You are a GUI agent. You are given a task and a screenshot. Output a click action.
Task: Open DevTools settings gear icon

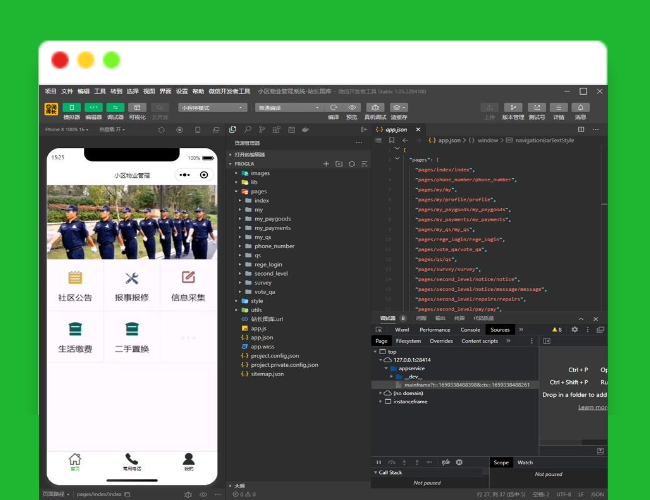pos(575,329)
